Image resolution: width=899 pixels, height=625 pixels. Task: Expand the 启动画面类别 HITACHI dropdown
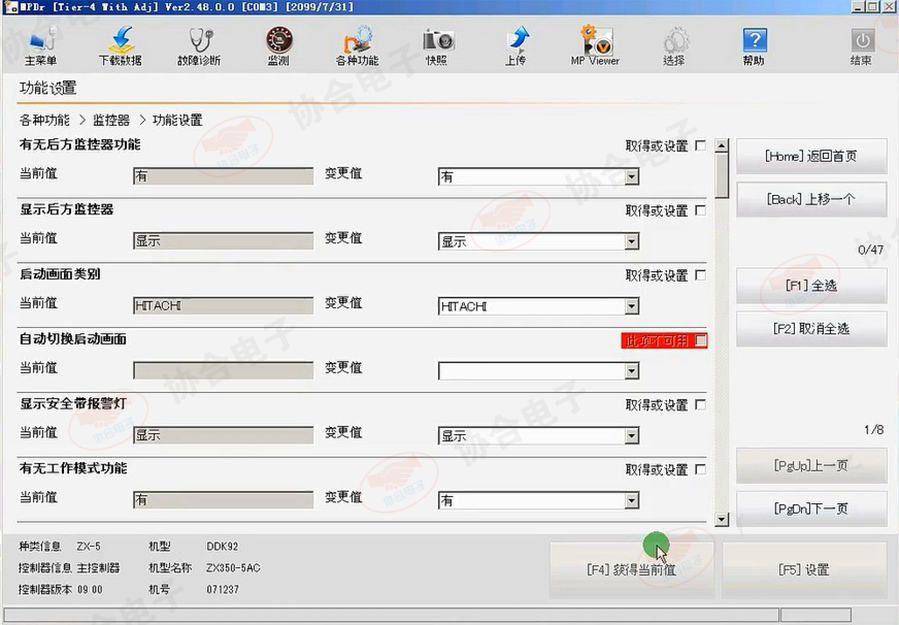631,307
